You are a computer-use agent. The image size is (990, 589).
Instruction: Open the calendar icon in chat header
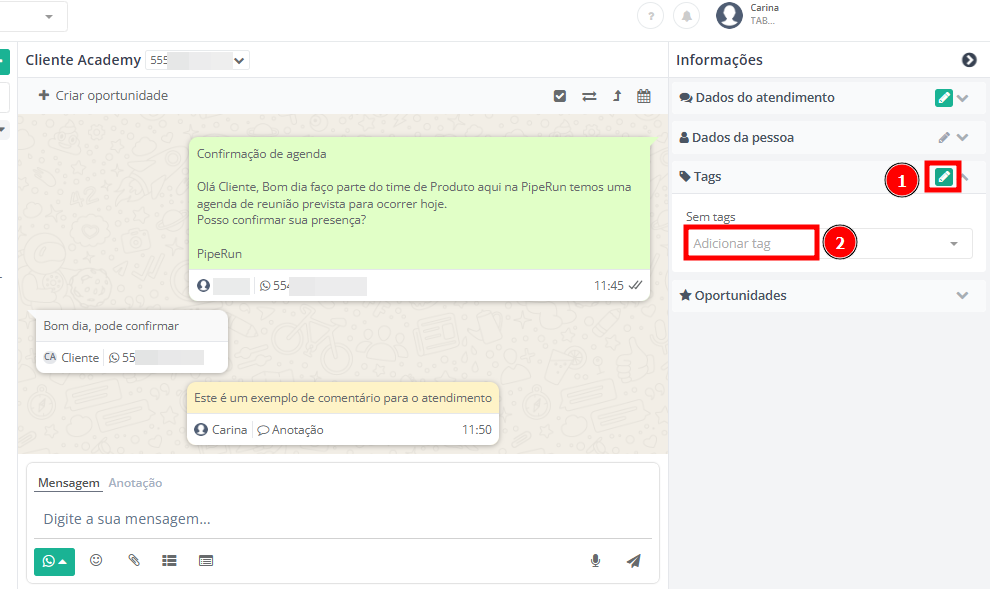coord(644,96)
